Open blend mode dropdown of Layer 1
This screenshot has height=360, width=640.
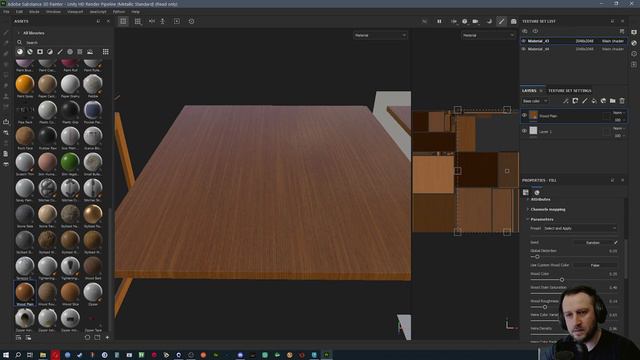[x=619, y=129]
